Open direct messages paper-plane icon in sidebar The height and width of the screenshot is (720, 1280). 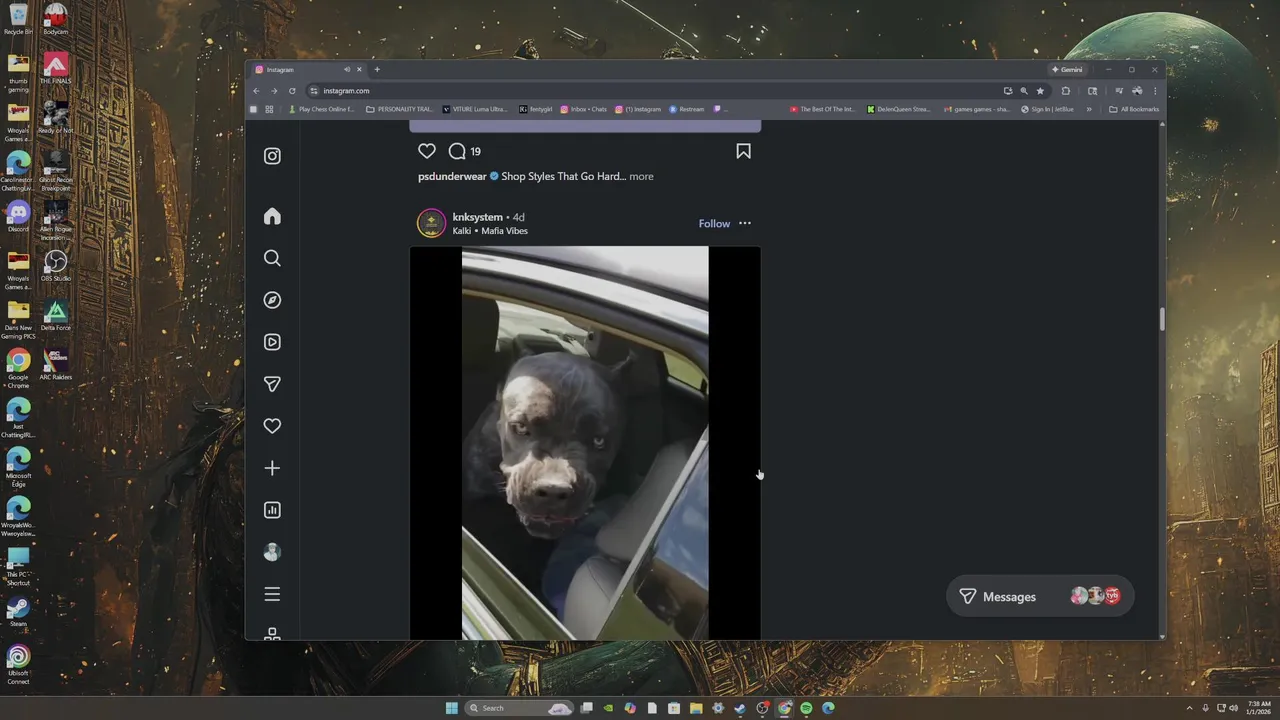tap(272, 384)
